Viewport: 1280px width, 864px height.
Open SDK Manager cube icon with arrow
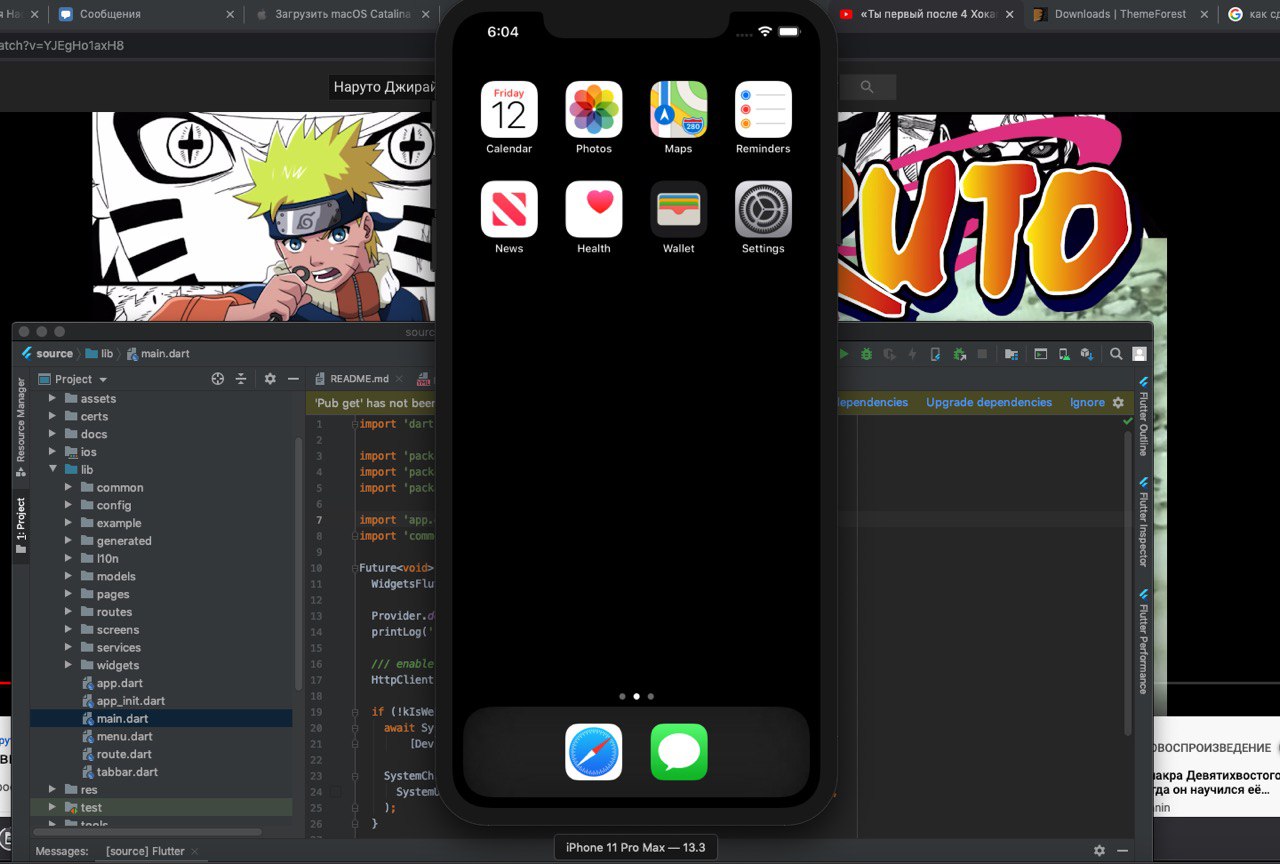[1087, 354]
